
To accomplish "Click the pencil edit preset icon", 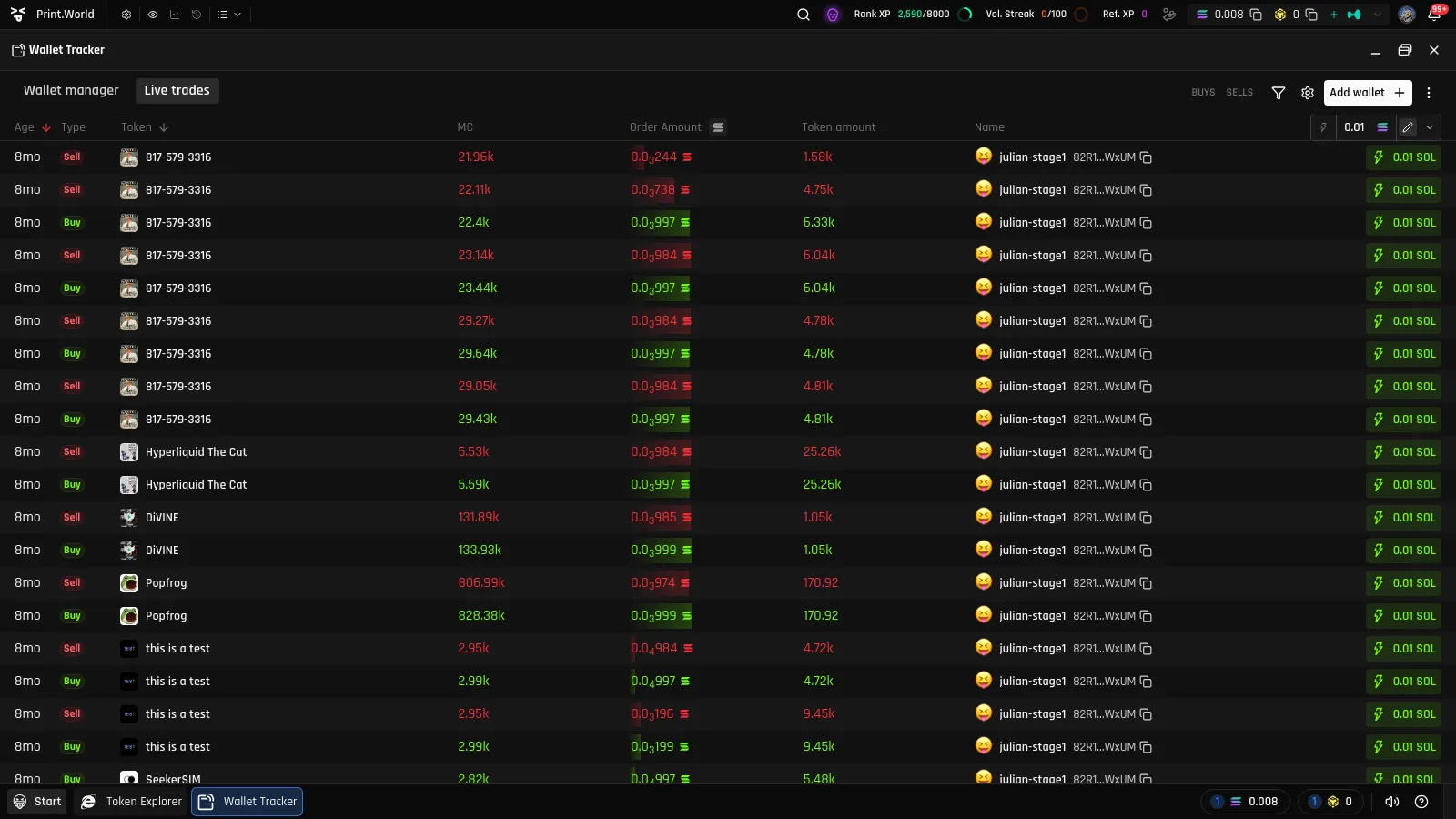I will point(1408,127).
